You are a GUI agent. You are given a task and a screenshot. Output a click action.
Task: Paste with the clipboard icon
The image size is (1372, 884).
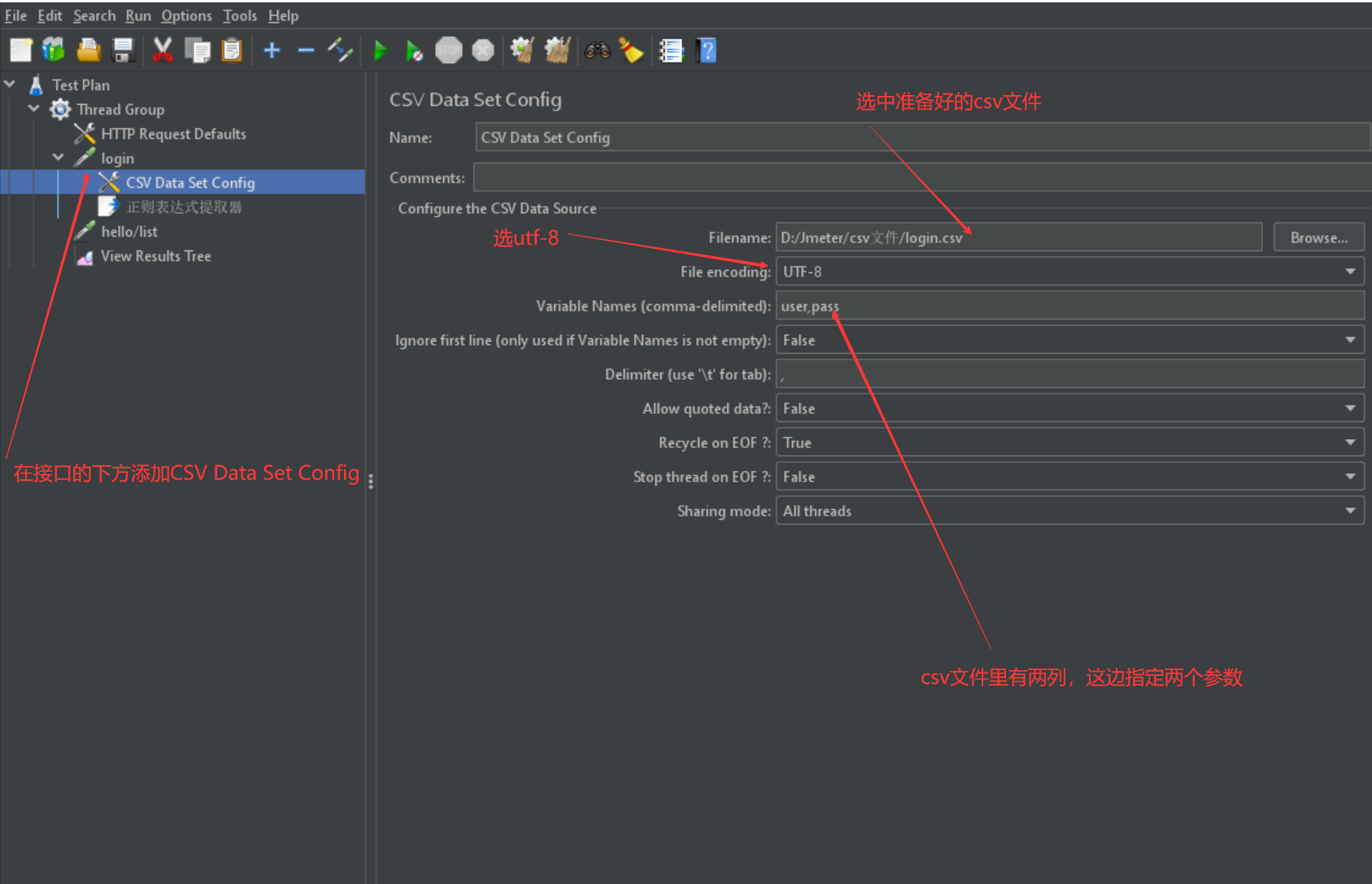click(232, 50)
